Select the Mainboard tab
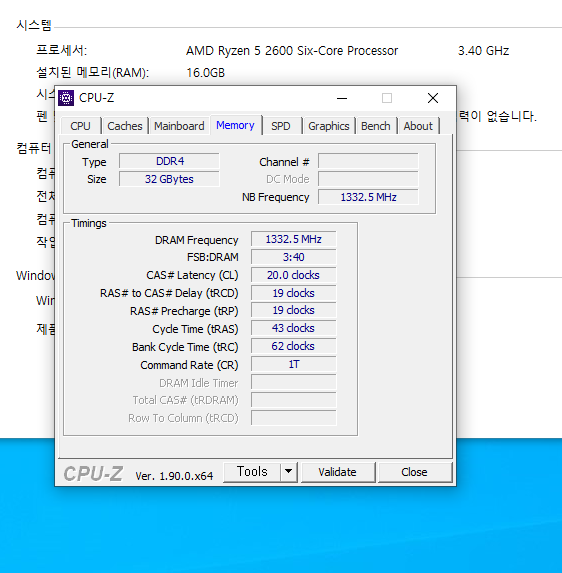This screenshot has height=573, width=562. pyautogui.click(x=179, y=126)
